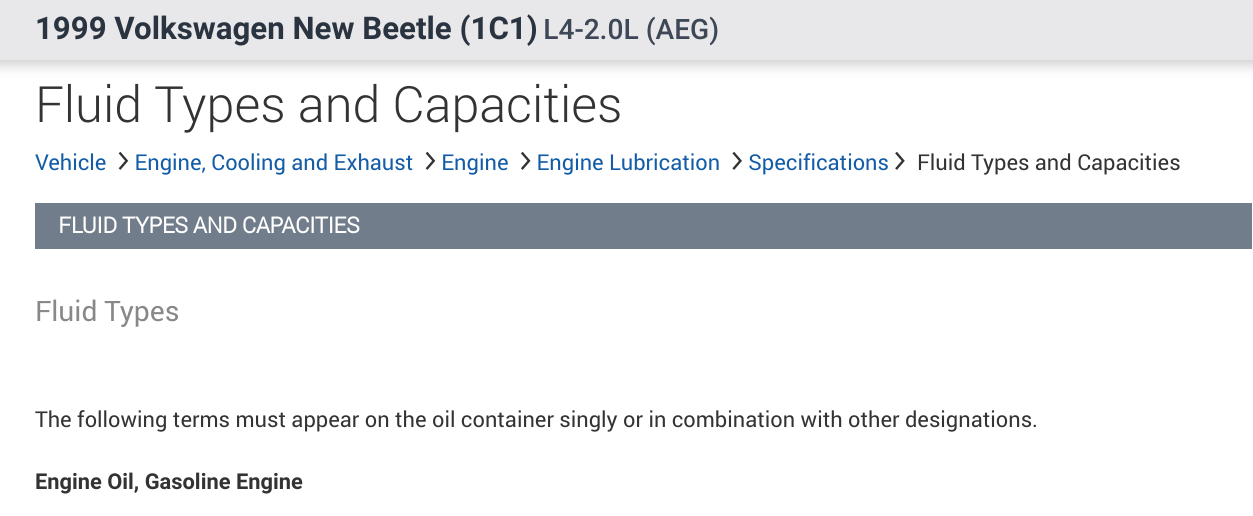Click the final Fluid Types and Capacities breadcrumb
Screen dimensions: 1253x516
click(1048, 163)
